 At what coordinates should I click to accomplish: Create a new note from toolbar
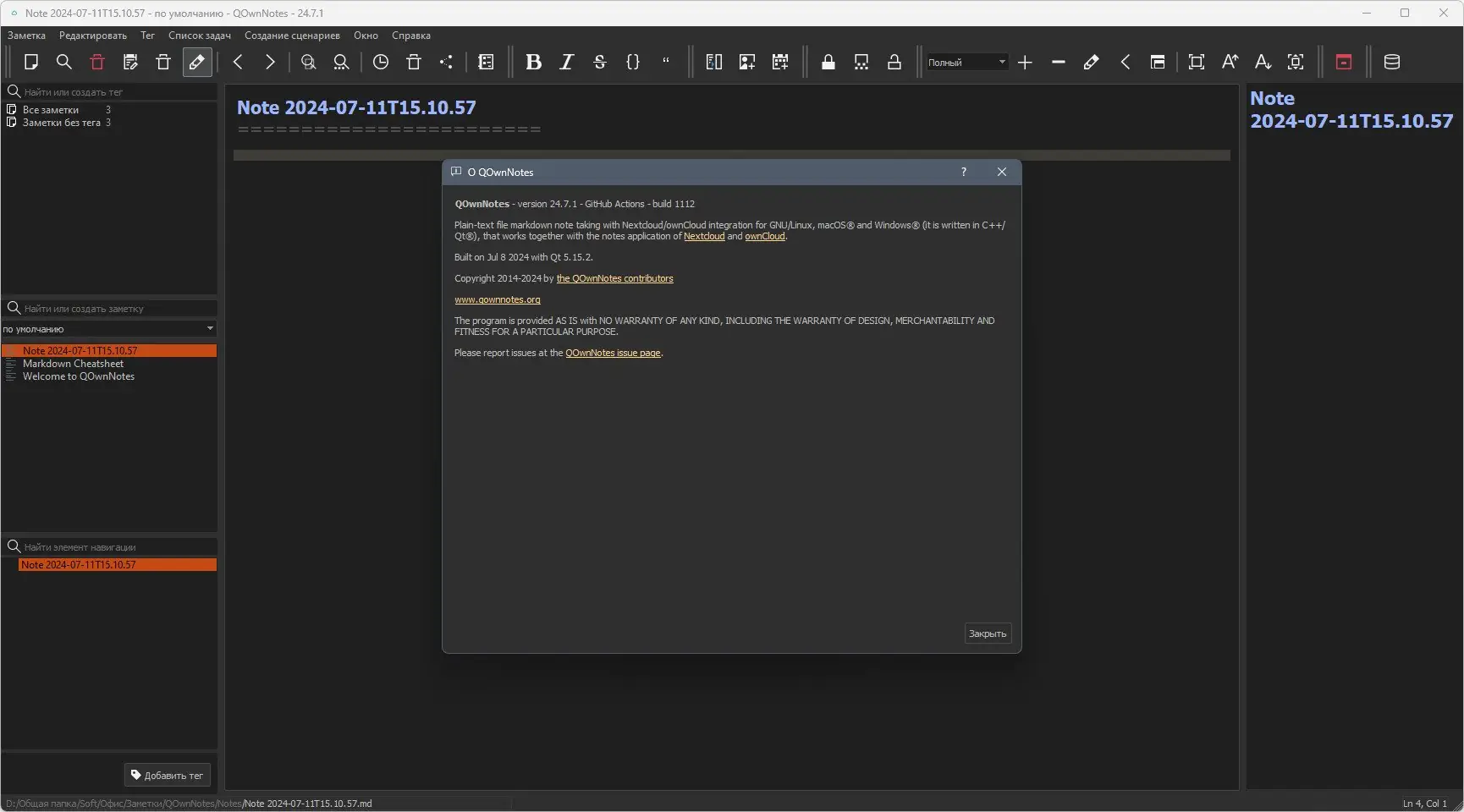tap(31, 62)
